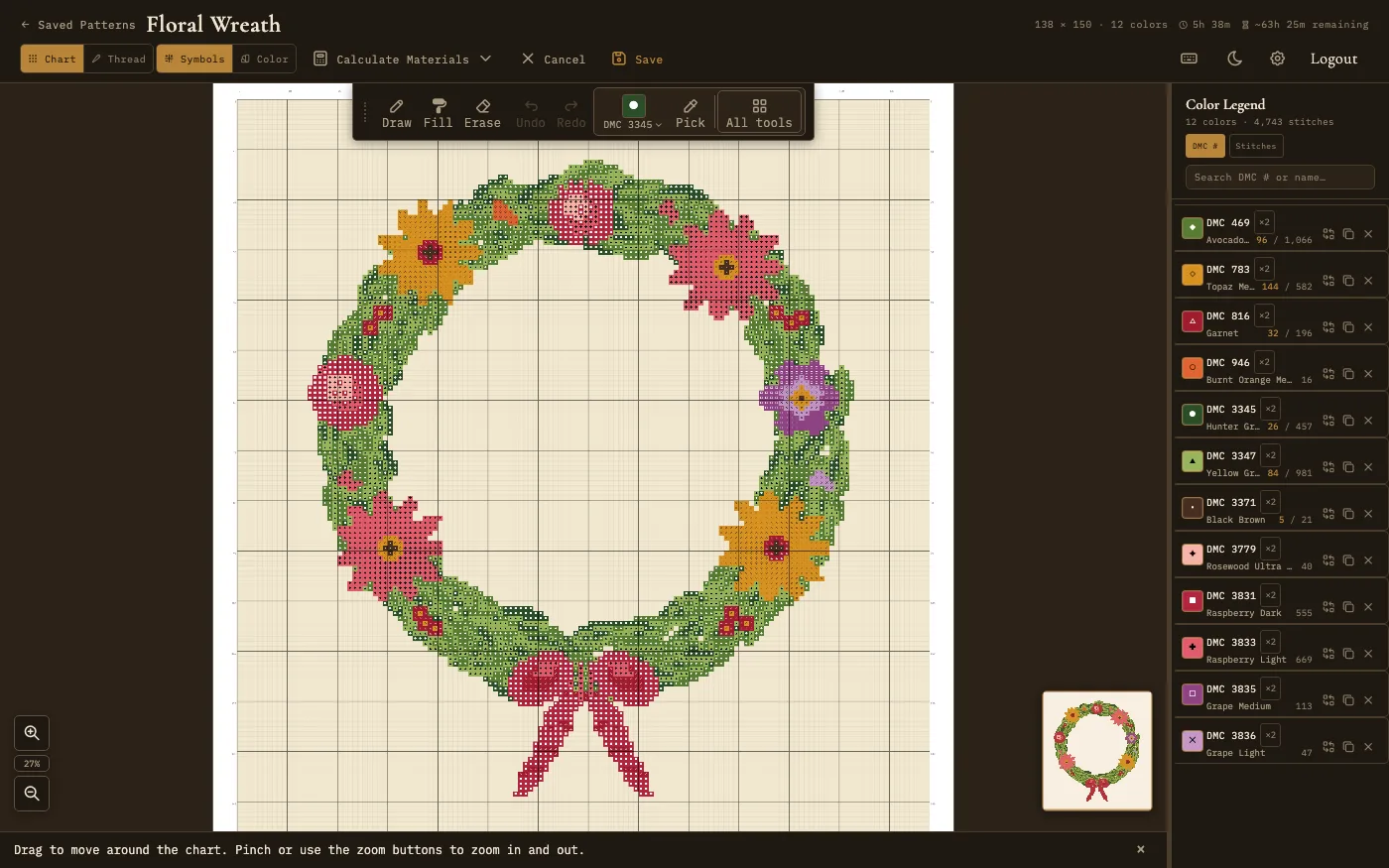The width and height of the screenshot is (1389, 868).
Task: Expand Calculate Materials dropdown
Action: (x=402, y=59)
